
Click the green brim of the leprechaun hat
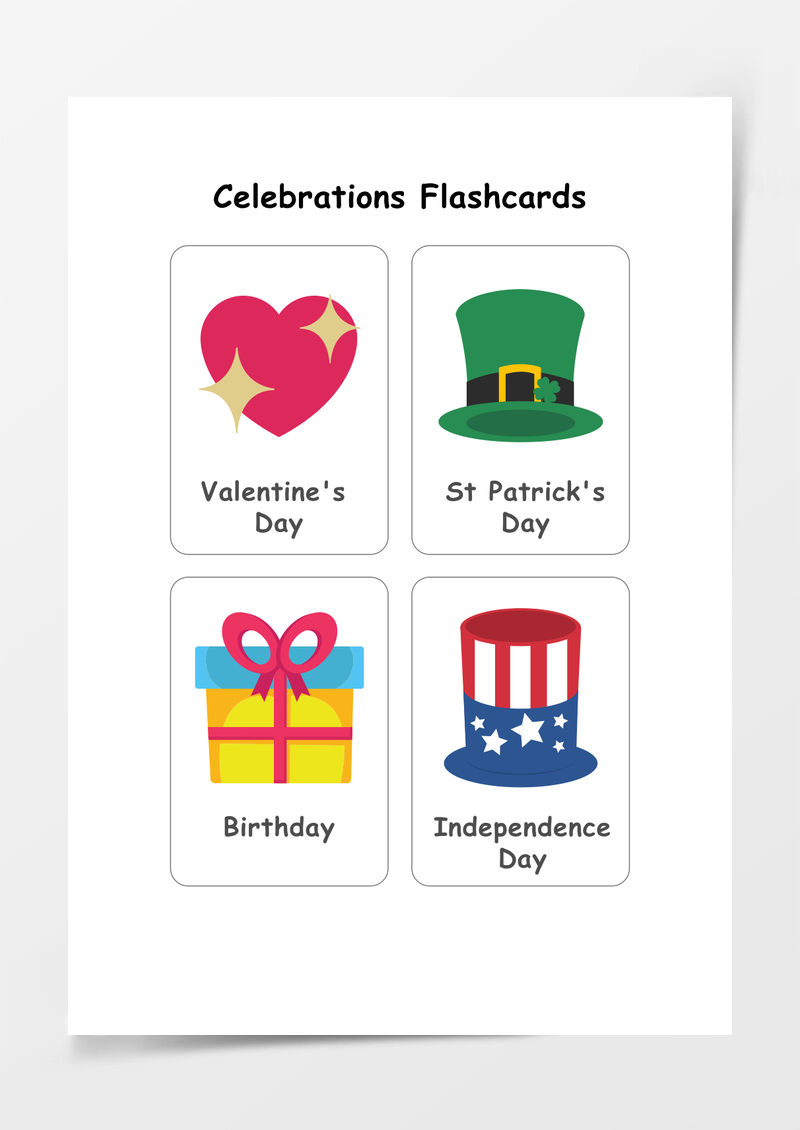[x=520, y=422]
